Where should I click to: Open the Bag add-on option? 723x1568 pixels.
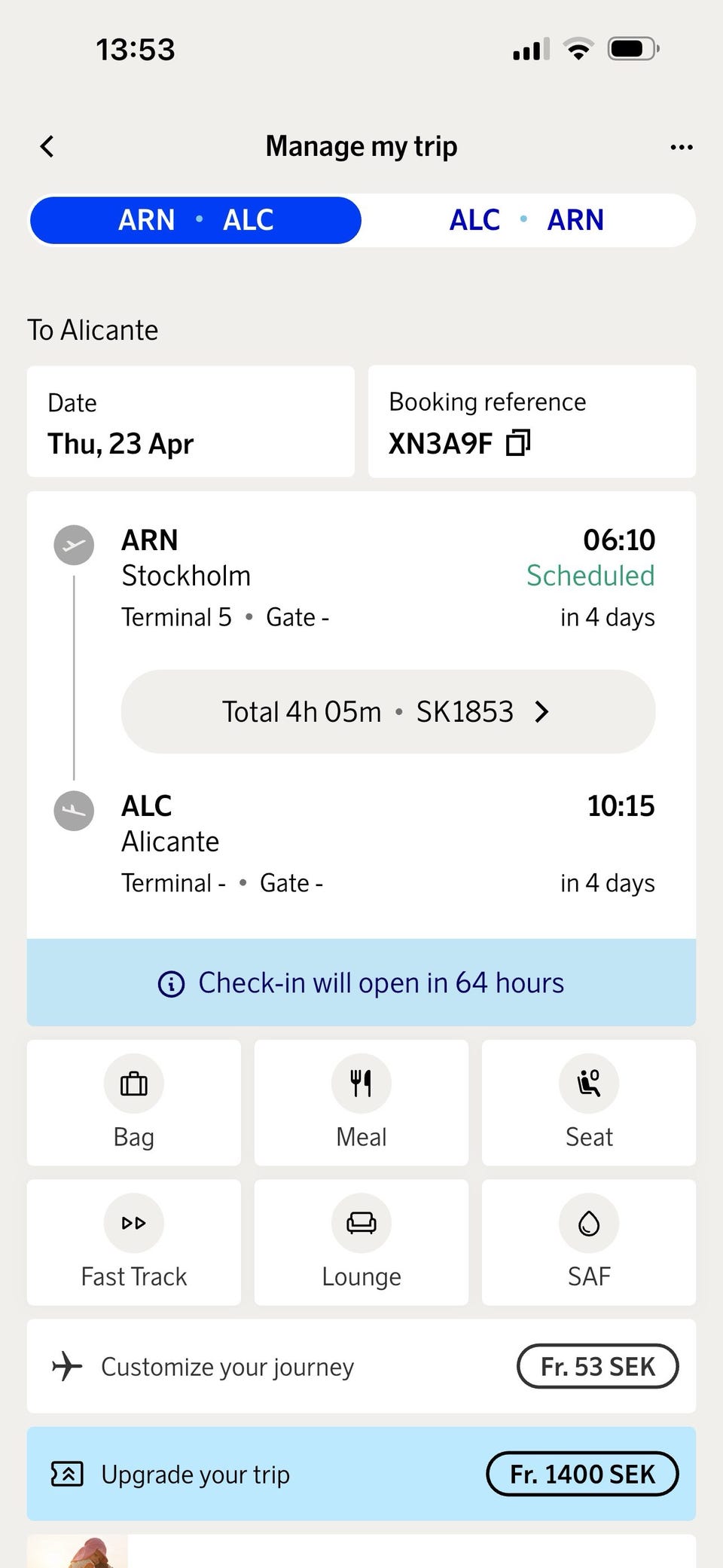(134, 1102)
